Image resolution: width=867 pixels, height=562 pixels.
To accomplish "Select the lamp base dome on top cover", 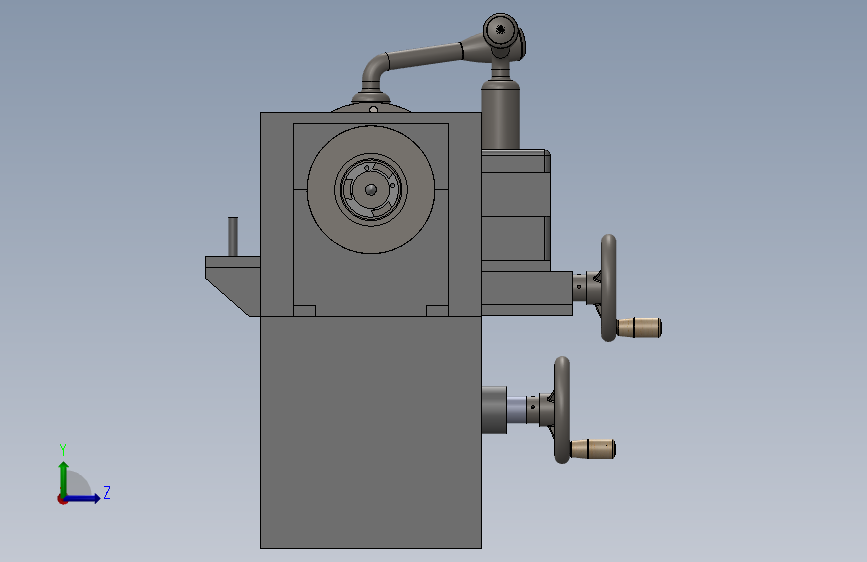I will [x=372, y=105].
